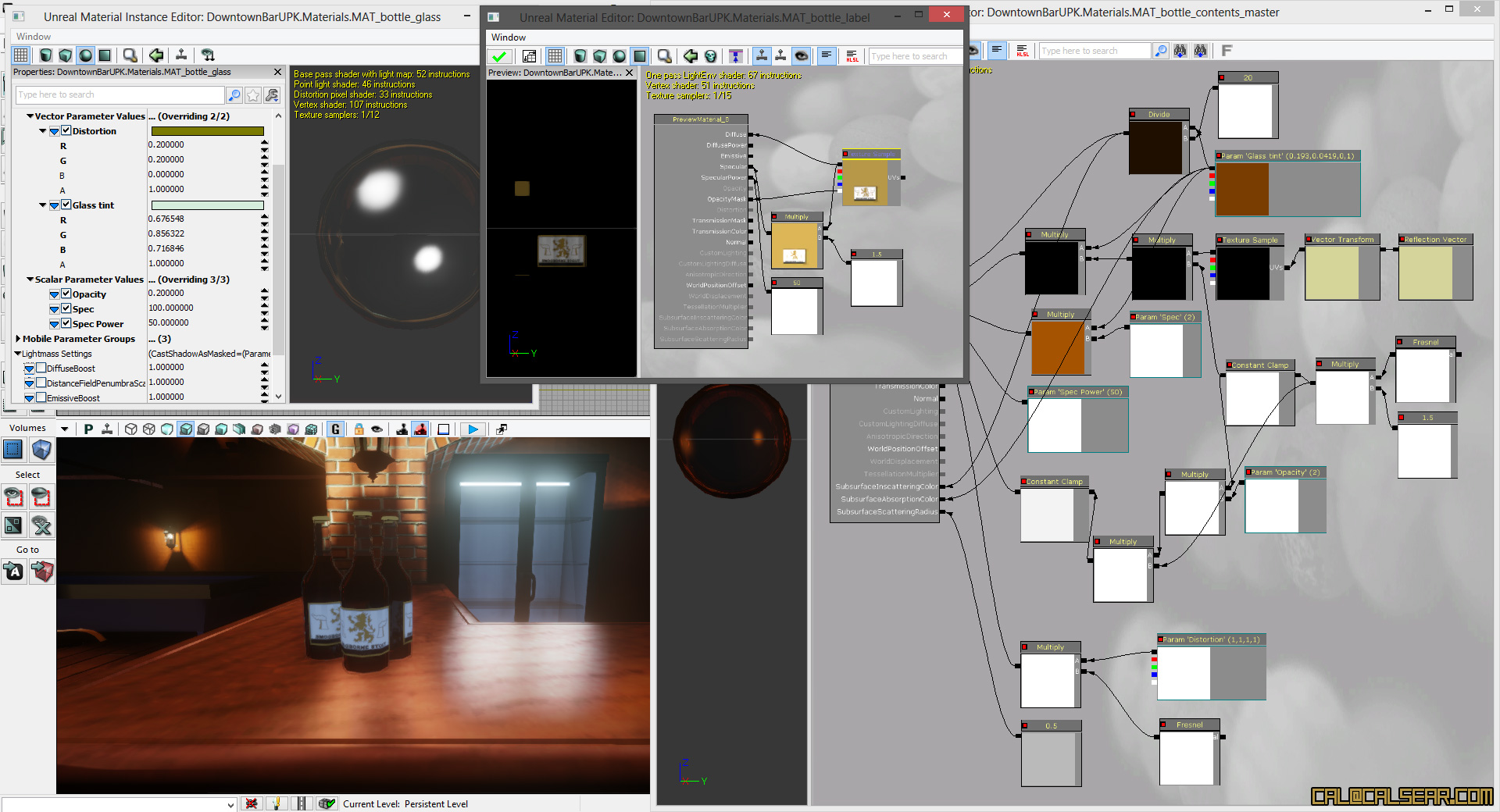Toggle the Spec Power parameter checkbox
The height and width of the screenshot is (812, 1500).
tap(66, 324)
